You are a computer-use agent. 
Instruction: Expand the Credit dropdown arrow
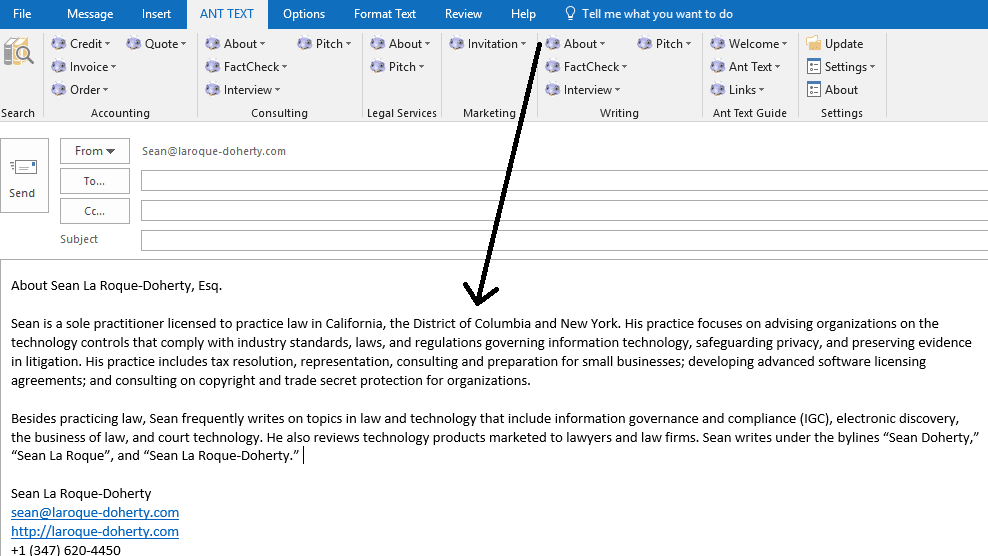(108, 44)
